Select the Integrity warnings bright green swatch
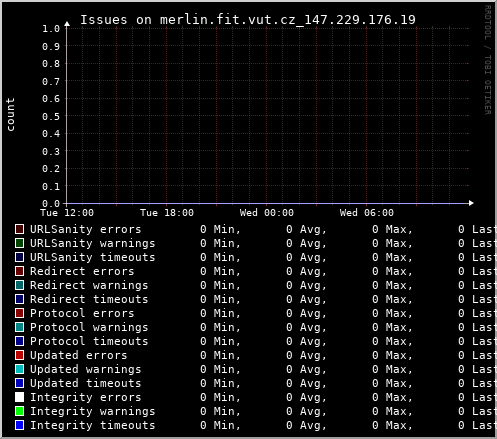The image size is (497, 439). pos(20,411)
